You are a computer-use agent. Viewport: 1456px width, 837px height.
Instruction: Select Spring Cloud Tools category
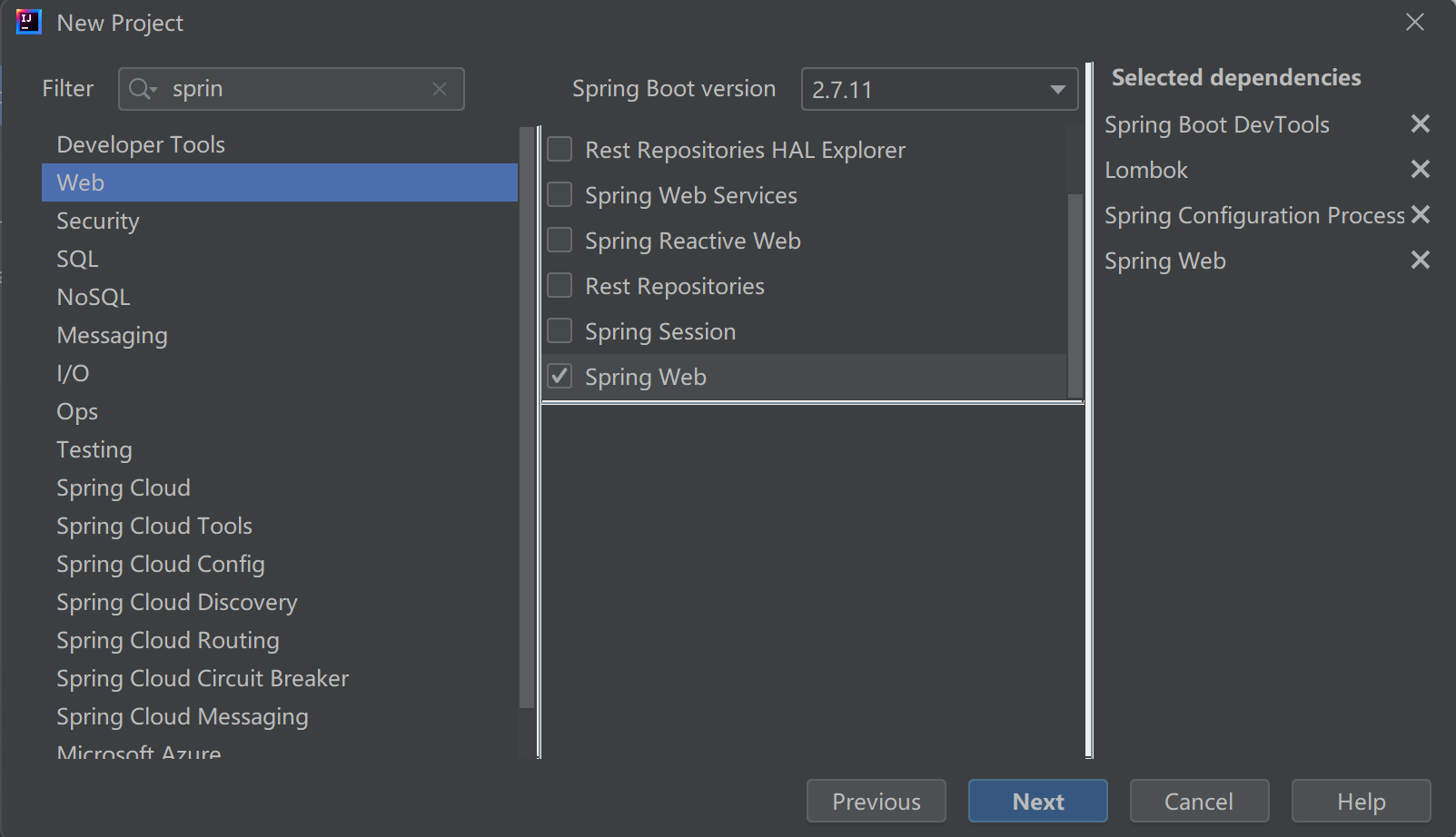(280, 526)
